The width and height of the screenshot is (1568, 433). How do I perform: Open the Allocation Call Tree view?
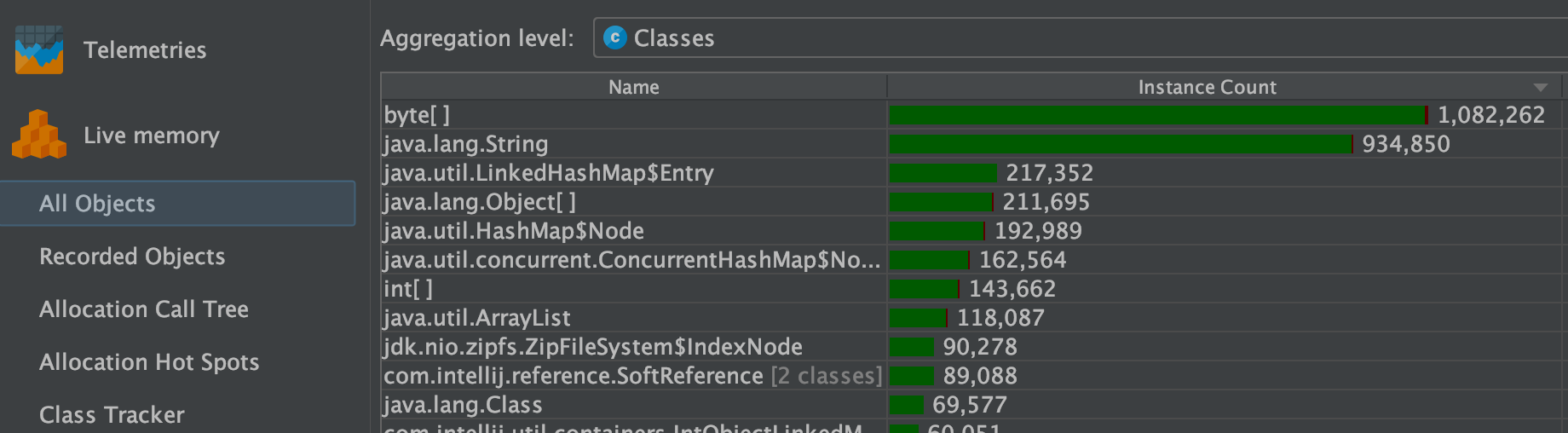[x=144, y=309]
